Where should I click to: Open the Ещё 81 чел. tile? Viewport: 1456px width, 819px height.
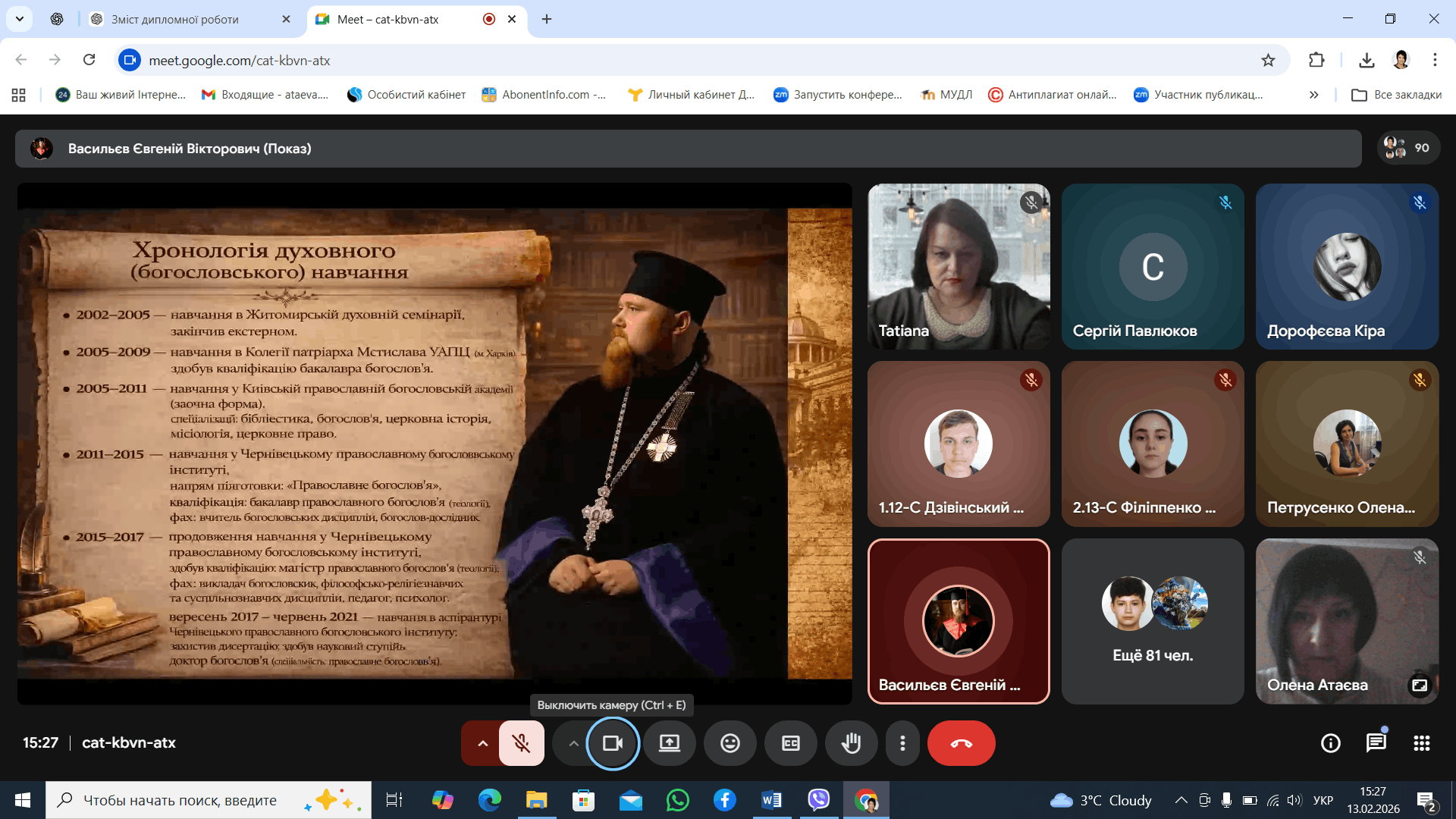click(1152, 621)
